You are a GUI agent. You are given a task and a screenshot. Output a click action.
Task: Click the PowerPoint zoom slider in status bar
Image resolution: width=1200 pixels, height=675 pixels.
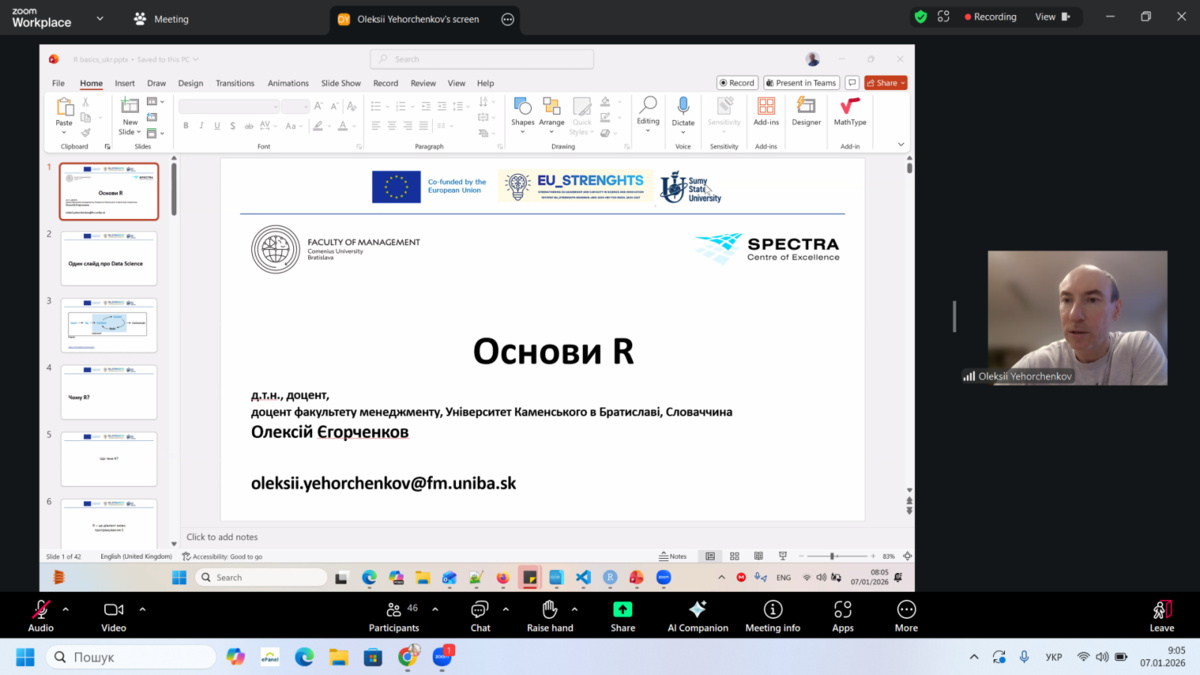point(832,556)
